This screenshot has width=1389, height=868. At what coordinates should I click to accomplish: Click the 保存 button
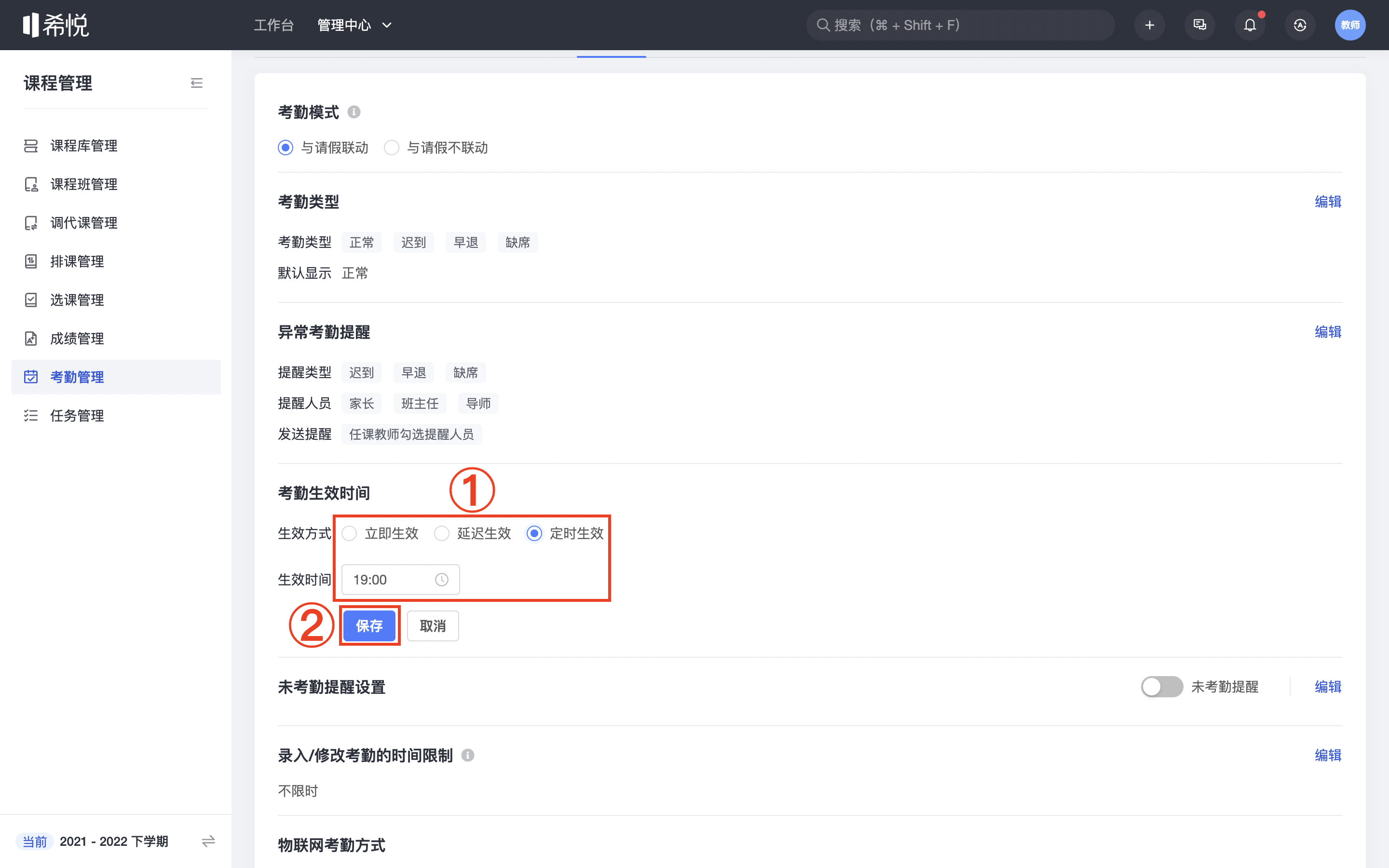tap(369, 626)
